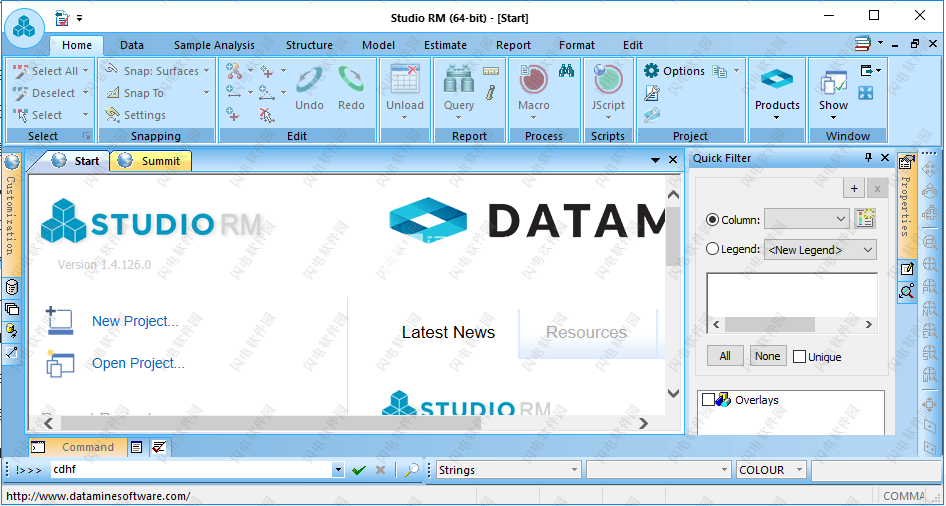The height and width of the screenshot is (506, 946).
Task: Select the Legend radio button
Action: tap(712, 248)
